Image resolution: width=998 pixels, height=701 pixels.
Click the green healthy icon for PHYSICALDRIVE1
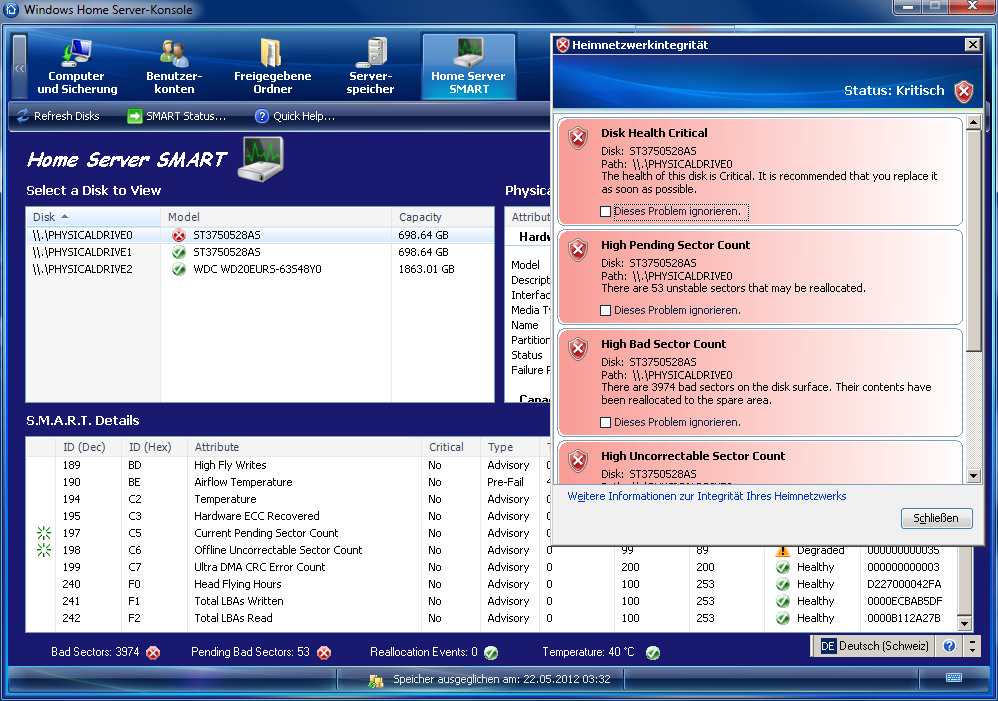(x=179, y=253)
